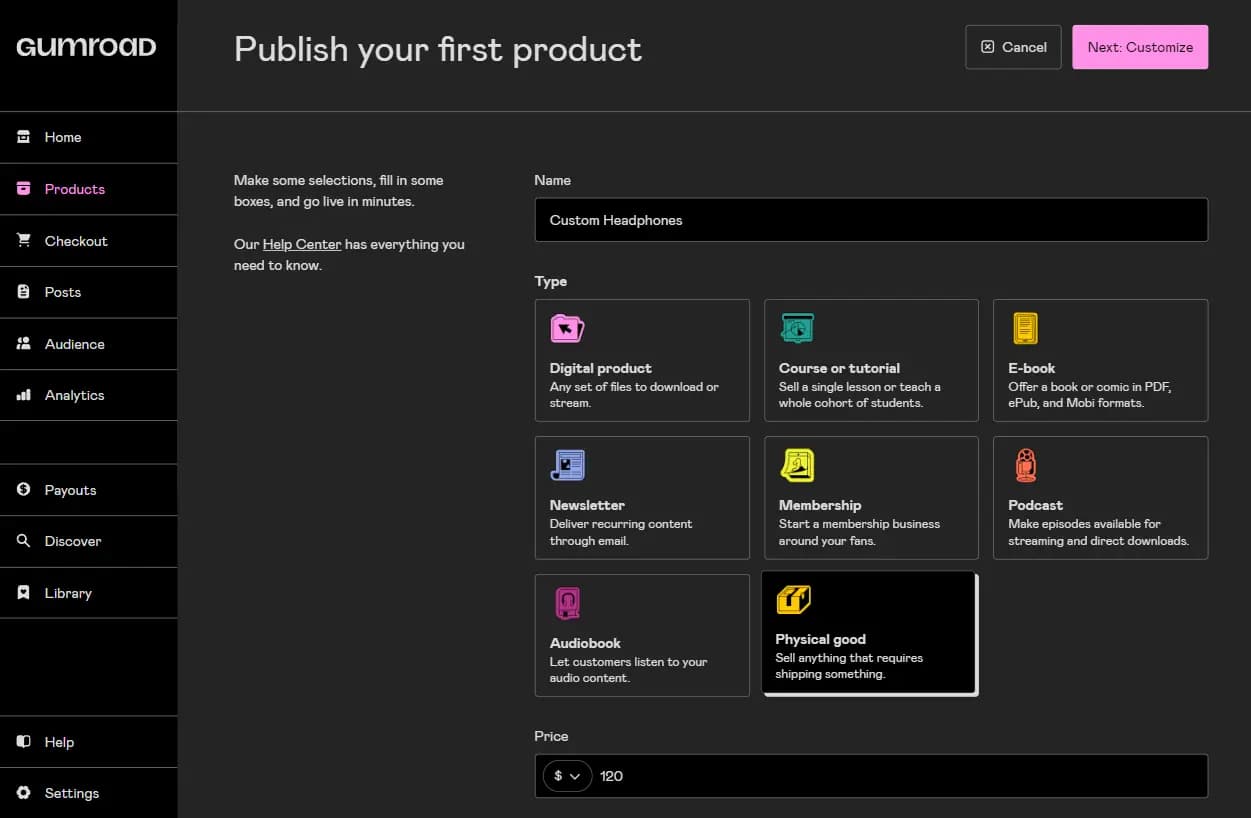Click the Posts document icon
The image size is (1251, 818).
click(24, 292)
